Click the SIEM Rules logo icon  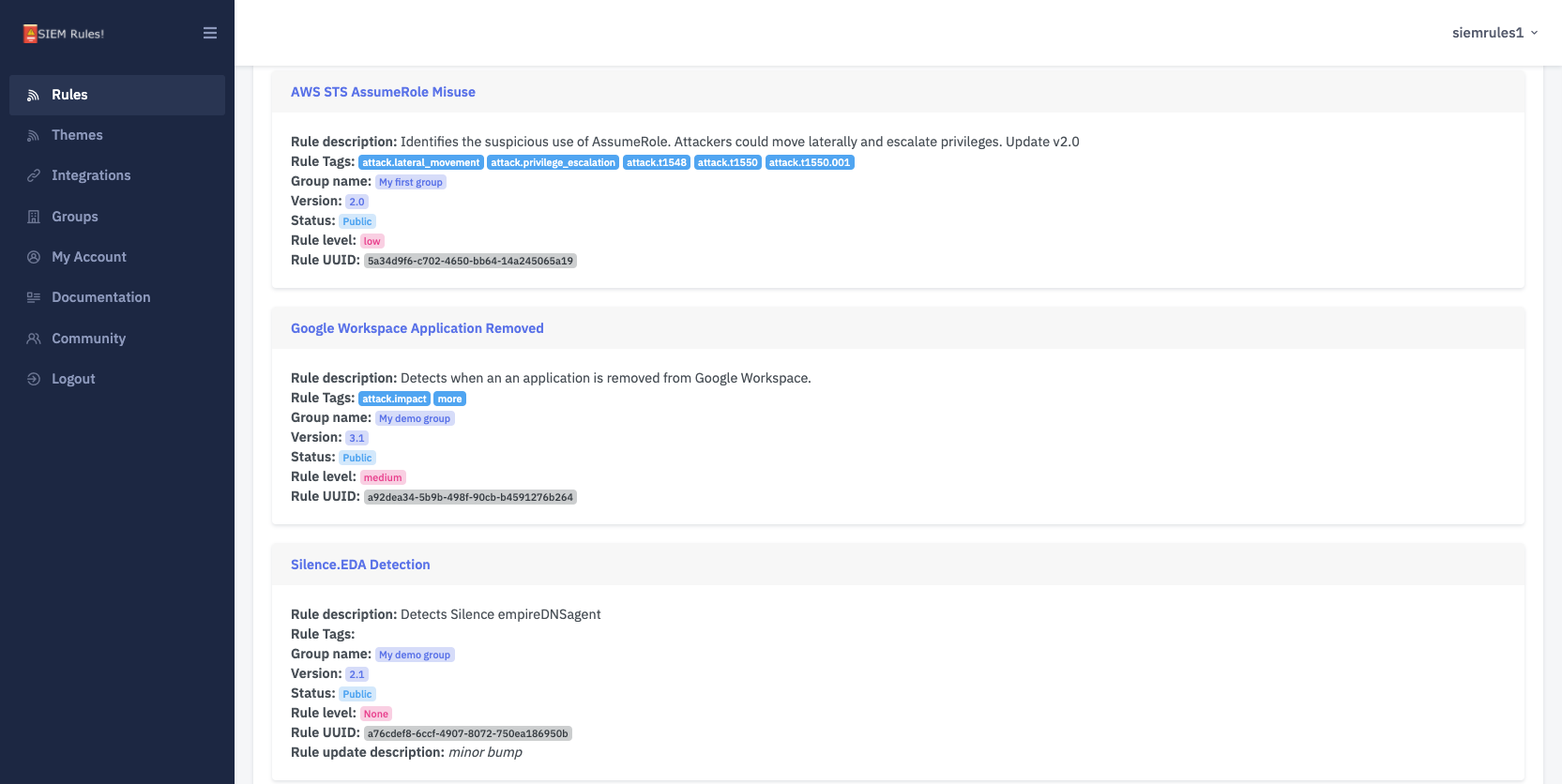(30, 34)
